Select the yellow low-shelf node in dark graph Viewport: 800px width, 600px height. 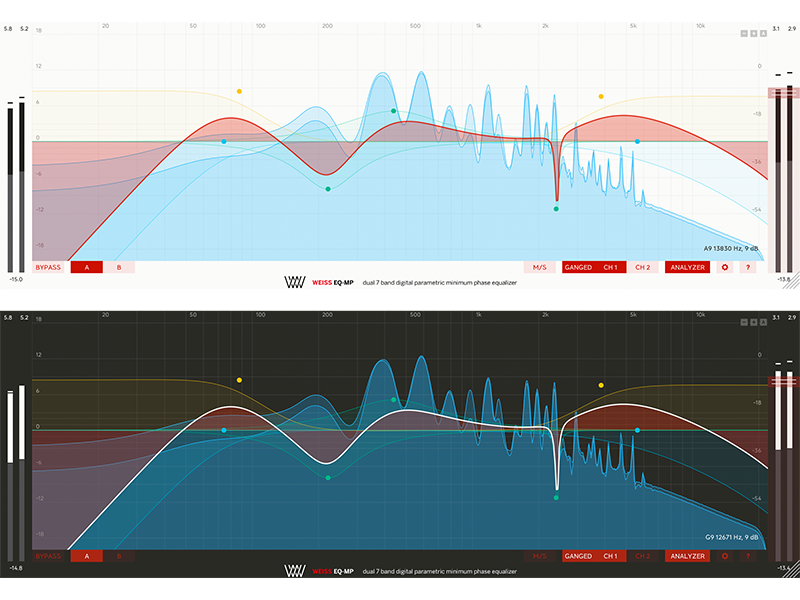(x=239, y=380)
